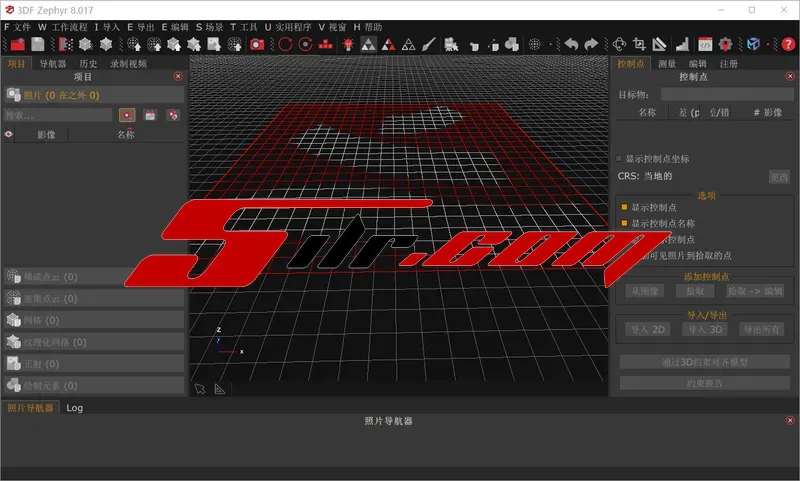Image resolution: width=800 pixels, height=481 pixels.
Task: Toggle the 显示控制点名称 checkbox
Action: click(624, 223)
